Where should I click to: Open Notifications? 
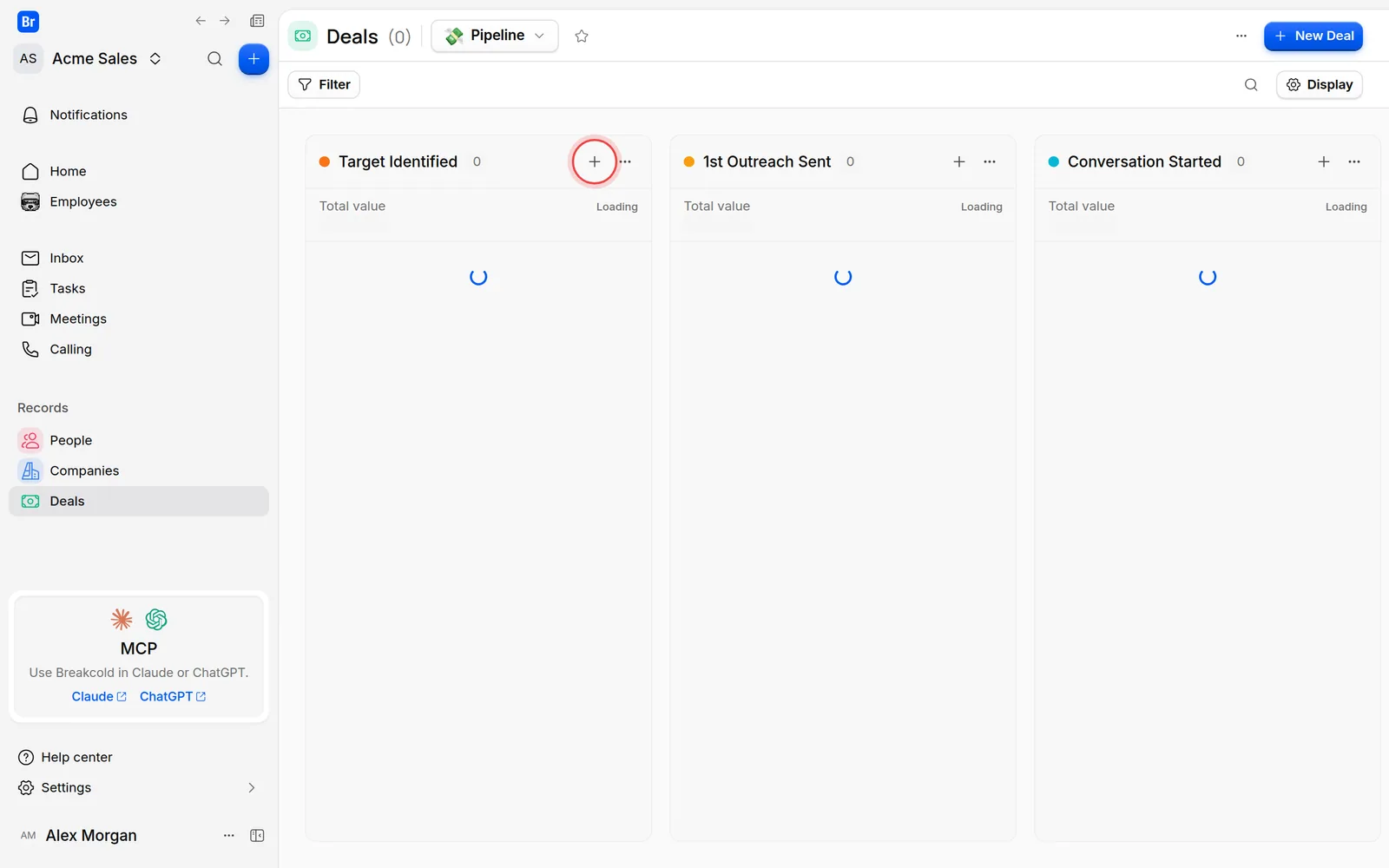pyautogui.click(x=139, y=115)
